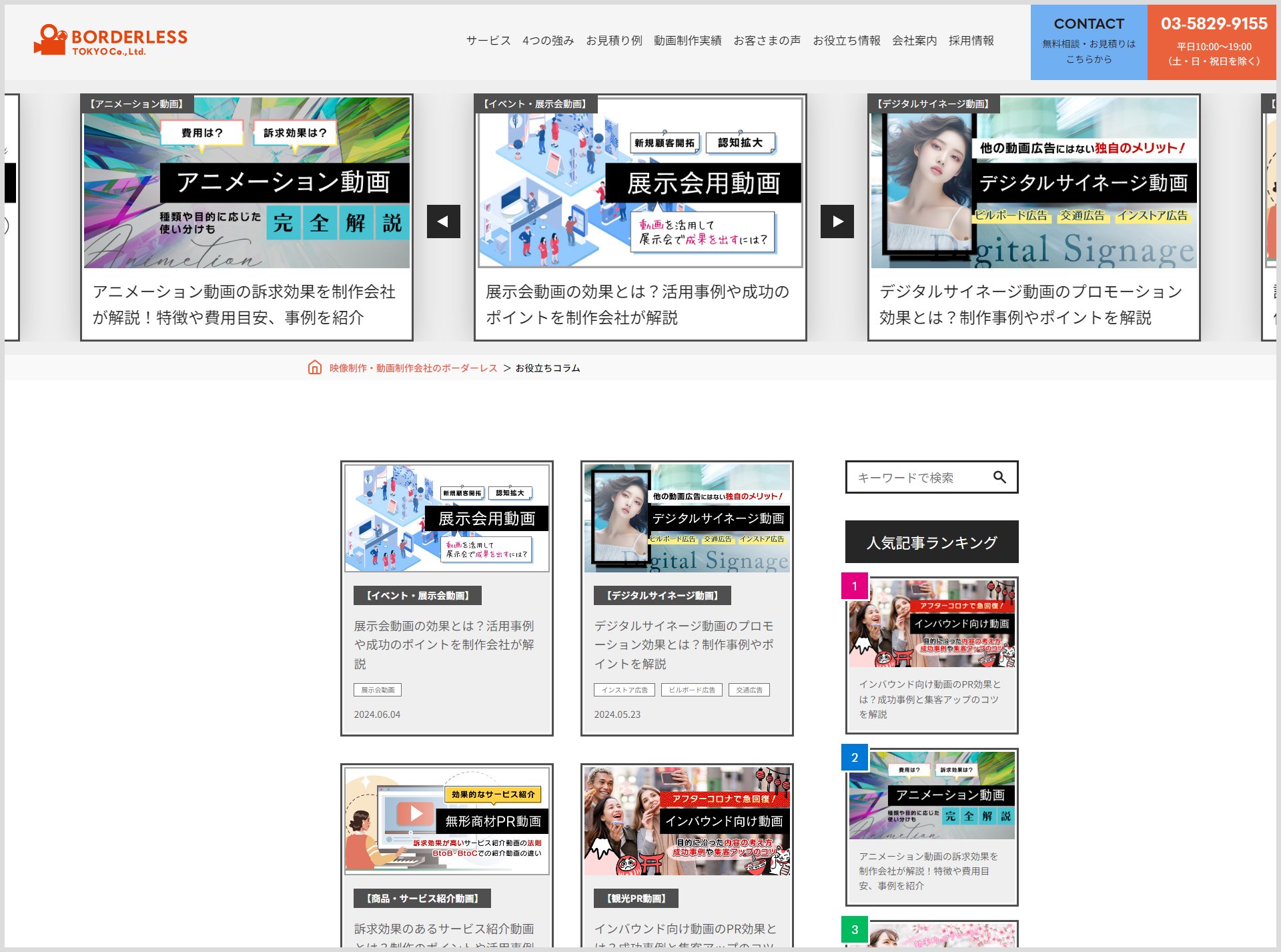This screenshot has width=1281, height=952.
Task: Open インバウンド向け動画 article thumbnail in list
Action: tap(687, 821)
